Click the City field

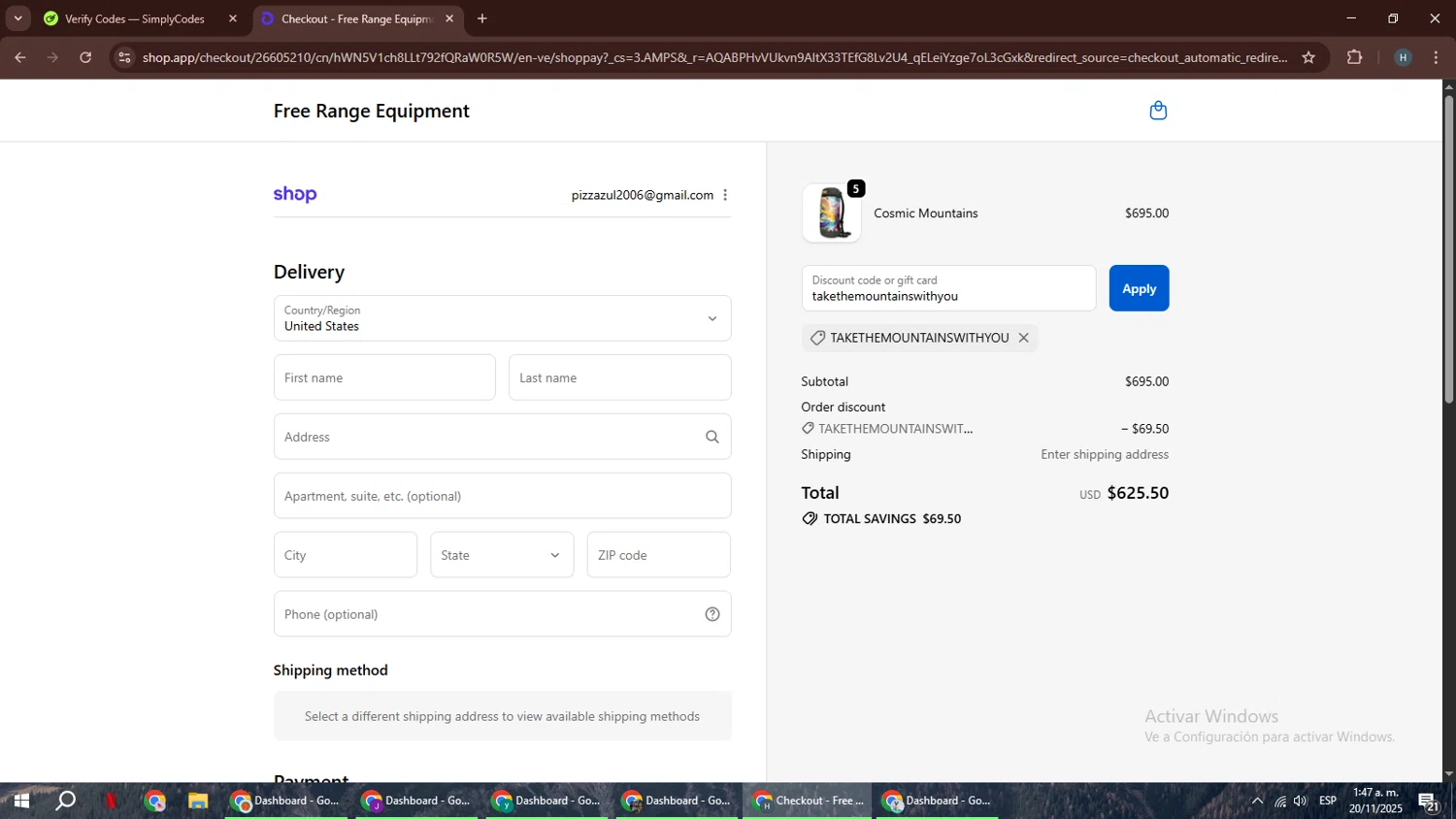pyautogui.click(x=346, y=555)
